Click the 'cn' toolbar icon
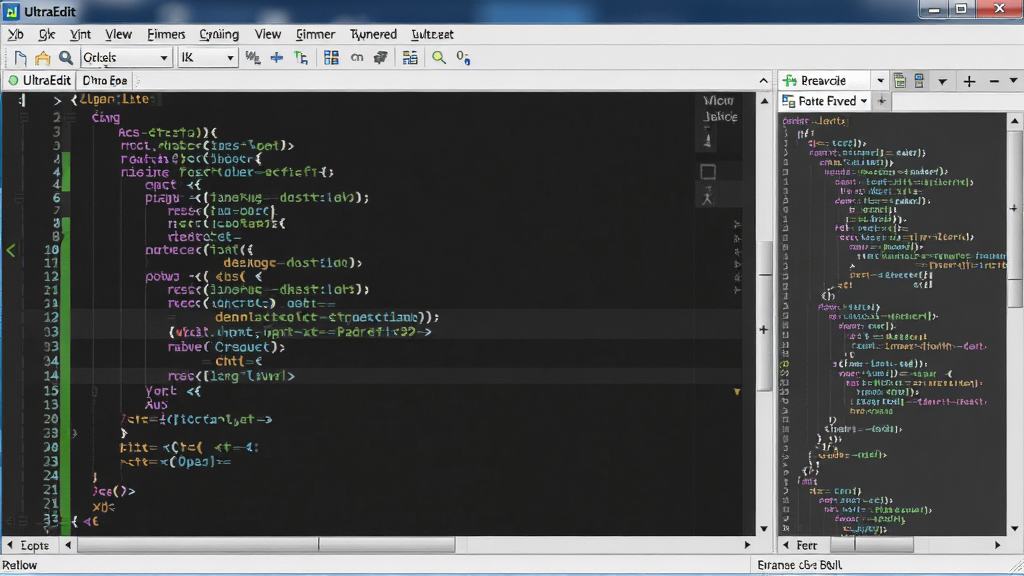Image resolution: width=1024 pixels, height=576 pixels. click(x=357, y=57)
